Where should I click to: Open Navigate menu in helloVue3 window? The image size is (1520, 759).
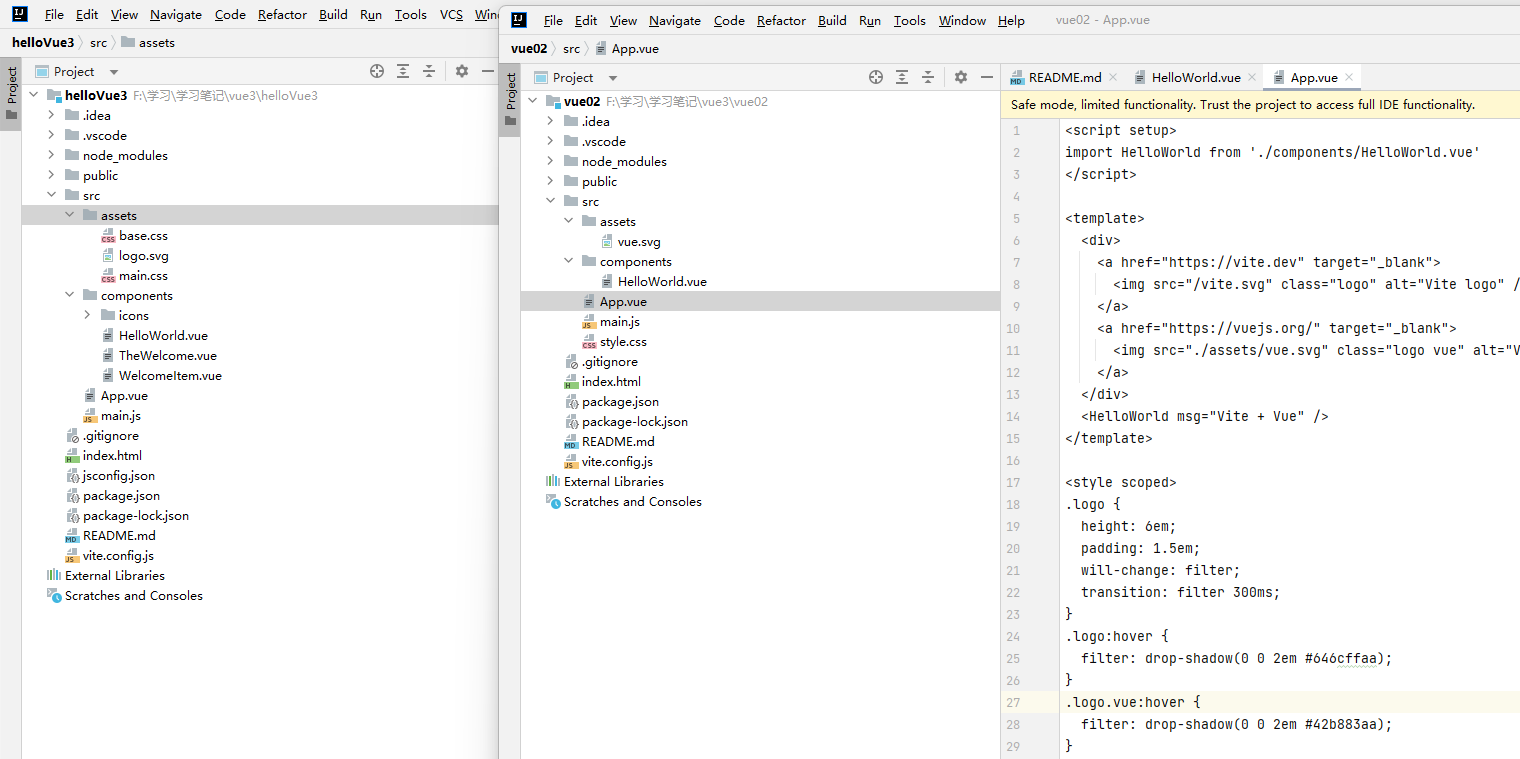coord(176,14)
